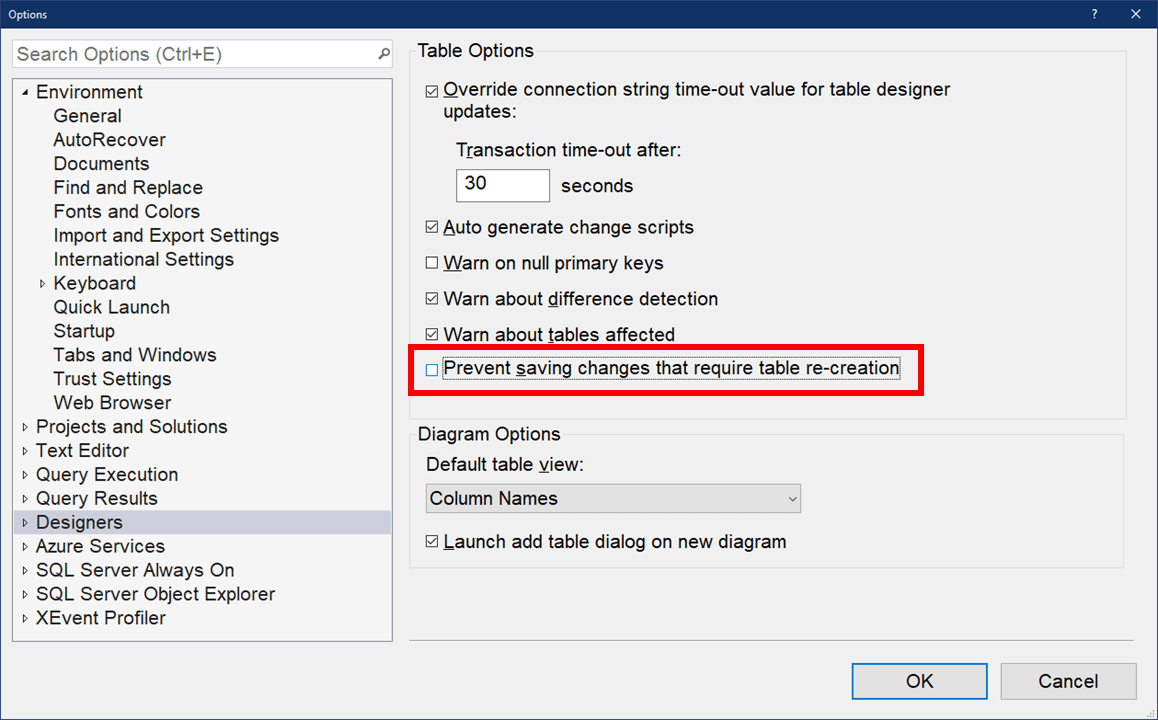This screenshot has height=720, width=1158.
Task: Click the search magnifier icon
Action: point(384,54)
